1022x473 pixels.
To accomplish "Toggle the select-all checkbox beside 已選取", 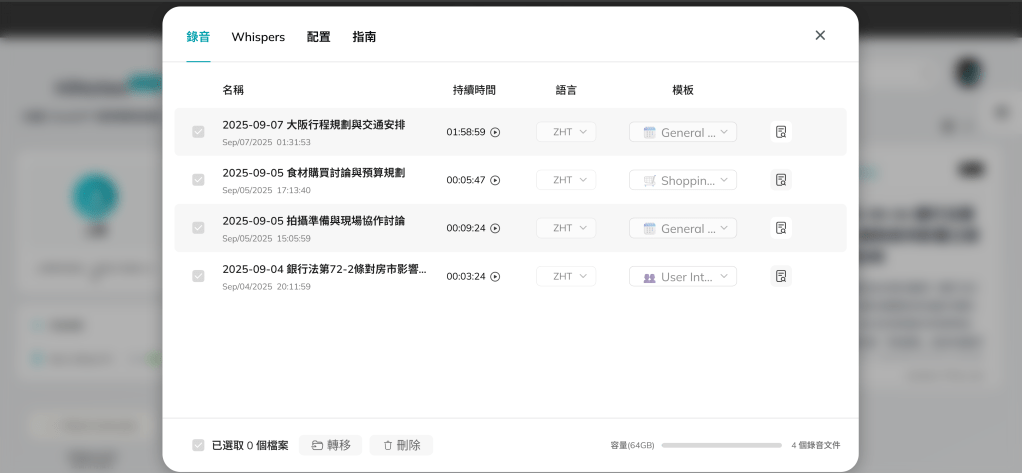I will [198, 445].
